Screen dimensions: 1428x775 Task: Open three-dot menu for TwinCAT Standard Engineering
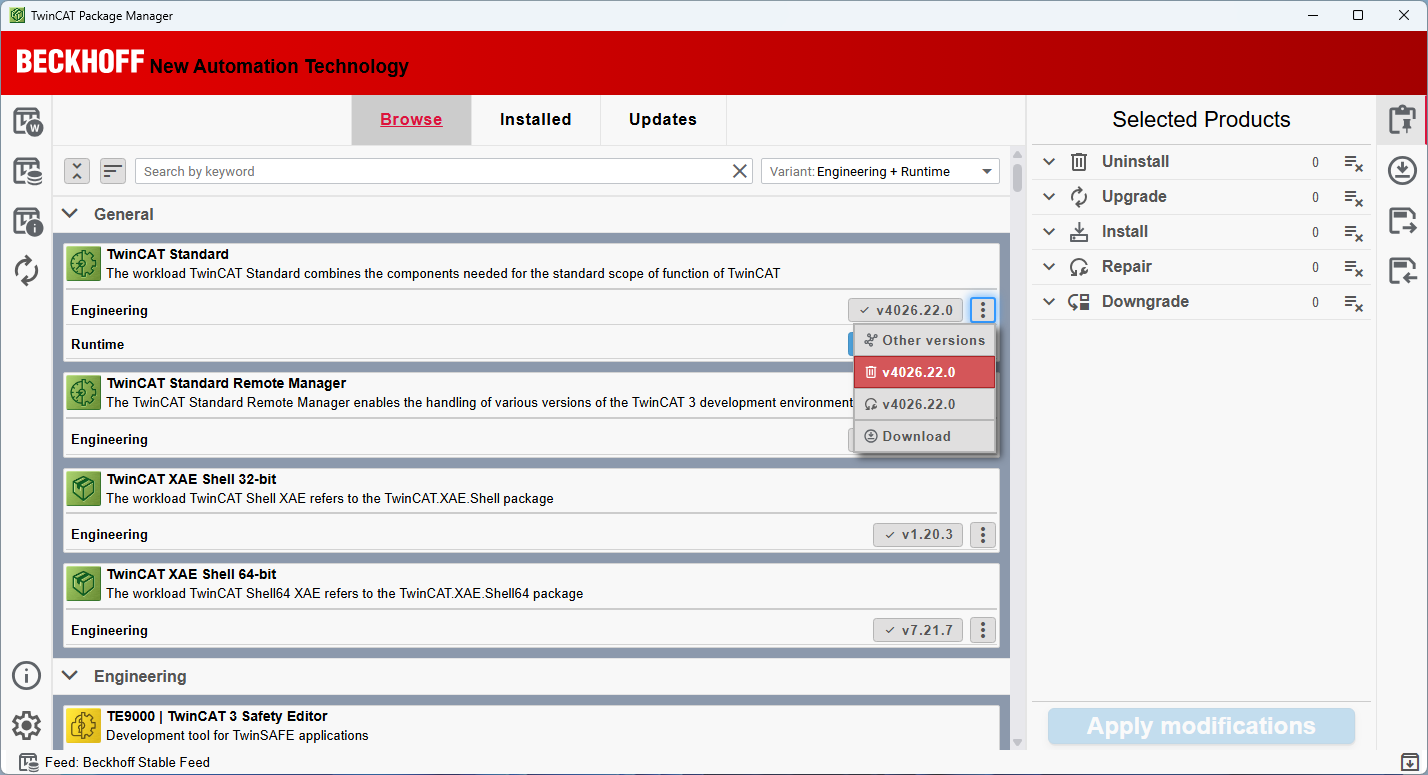coord(983,310)
